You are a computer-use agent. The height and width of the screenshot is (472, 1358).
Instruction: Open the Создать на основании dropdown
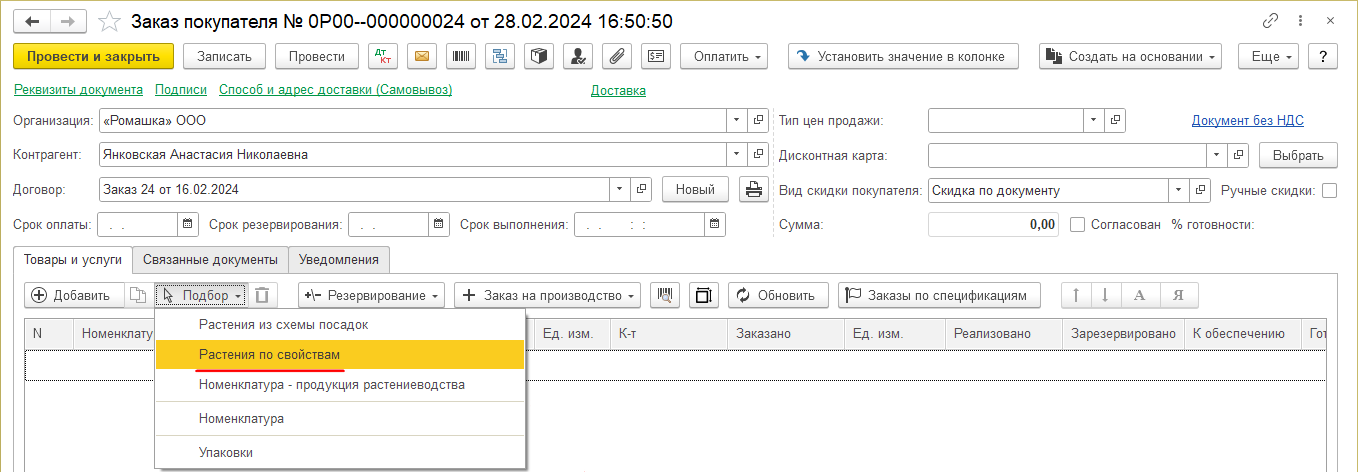click(1130, 57)
